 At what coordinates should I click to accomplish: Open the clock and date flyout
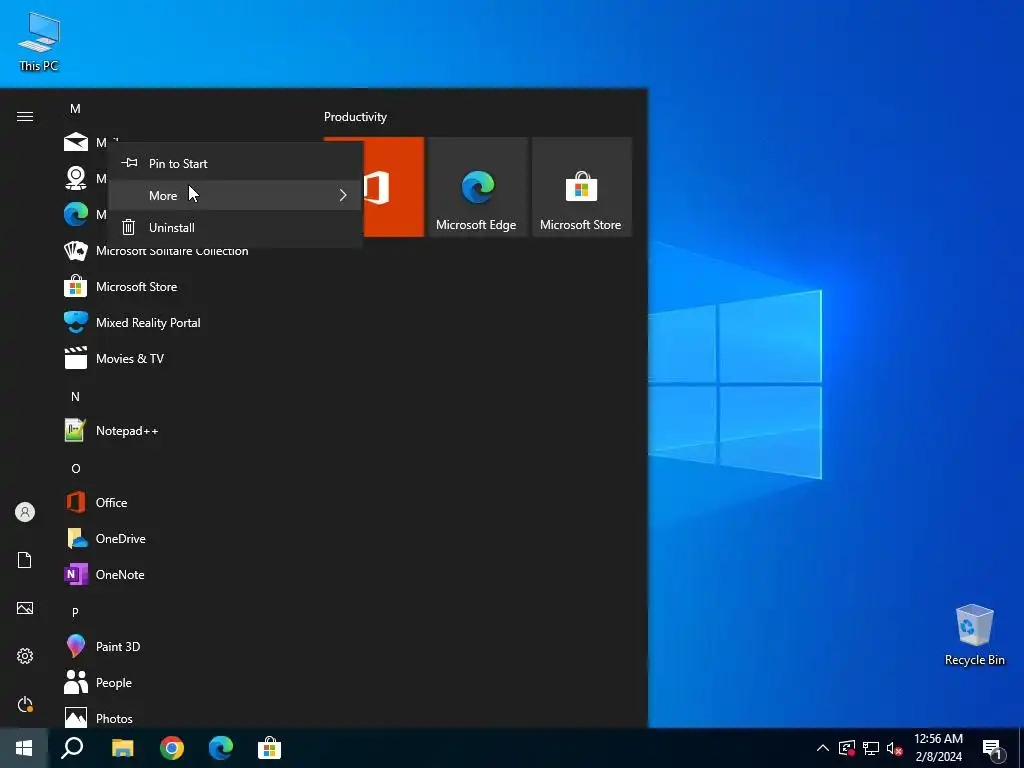[938, 748]
